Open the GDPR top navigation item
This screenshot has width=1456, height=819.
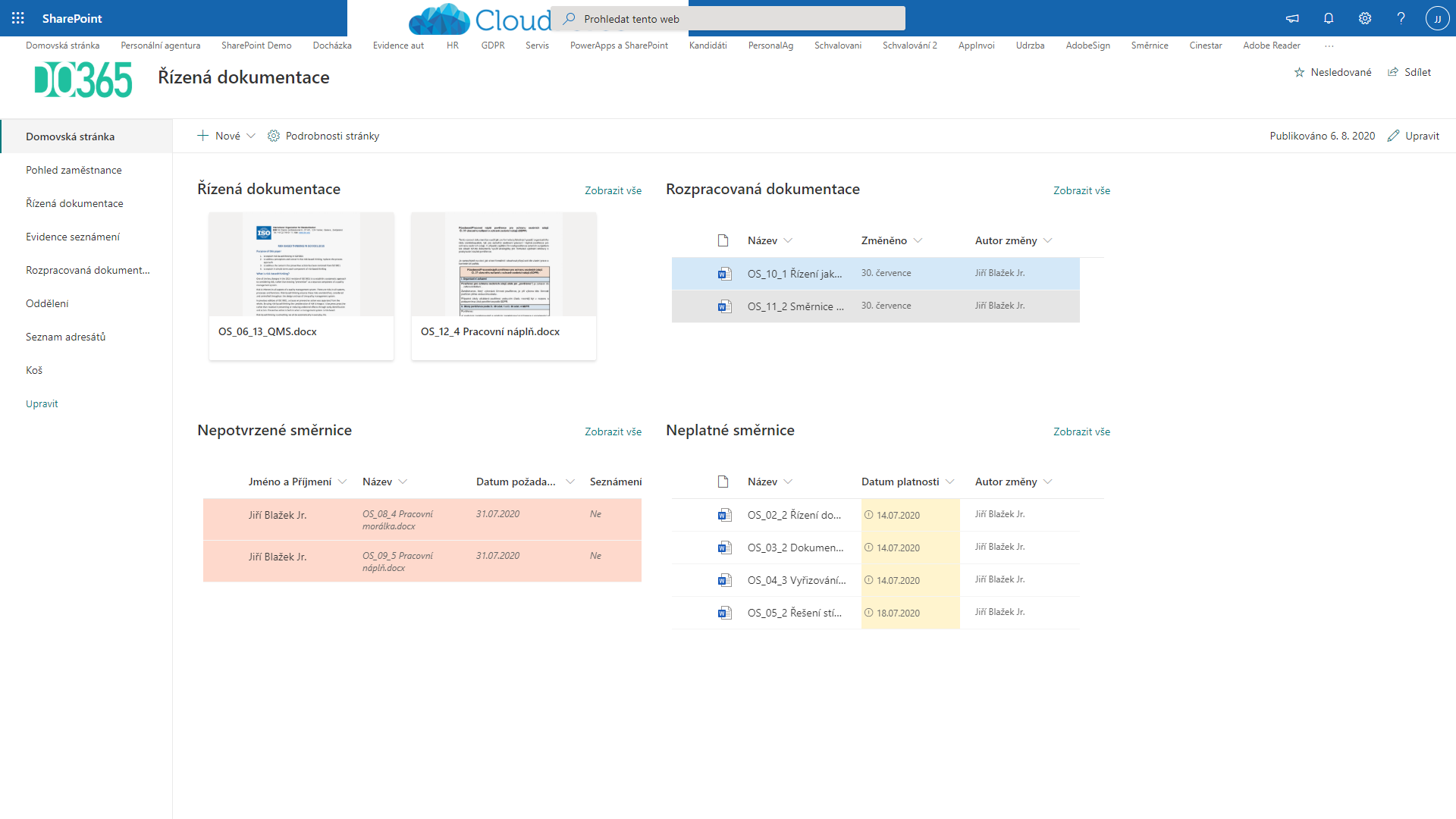click(492, 45)
